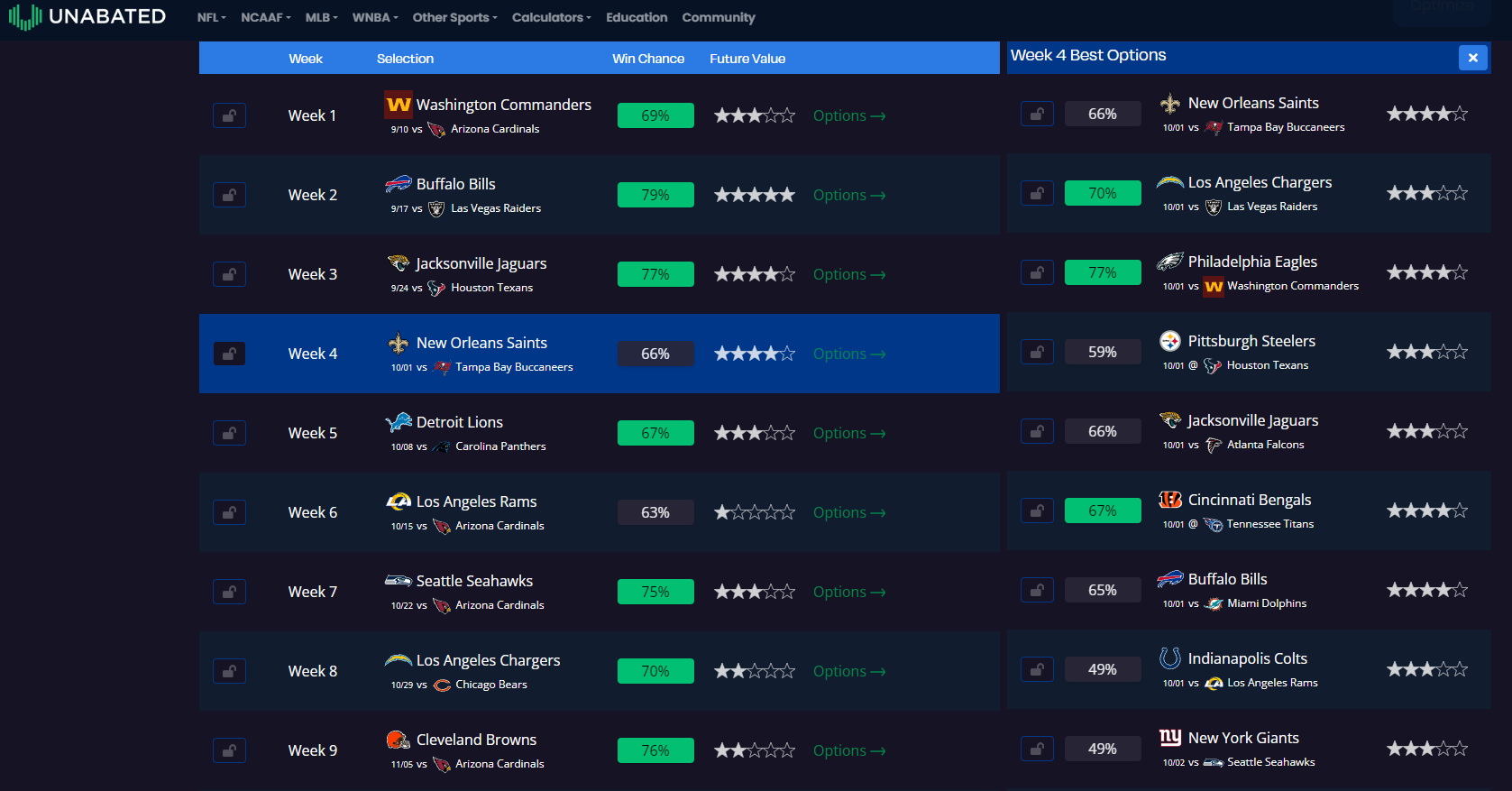Toggle the lock for Week 5
The image size is (1512, 791).
pos(229,433)
